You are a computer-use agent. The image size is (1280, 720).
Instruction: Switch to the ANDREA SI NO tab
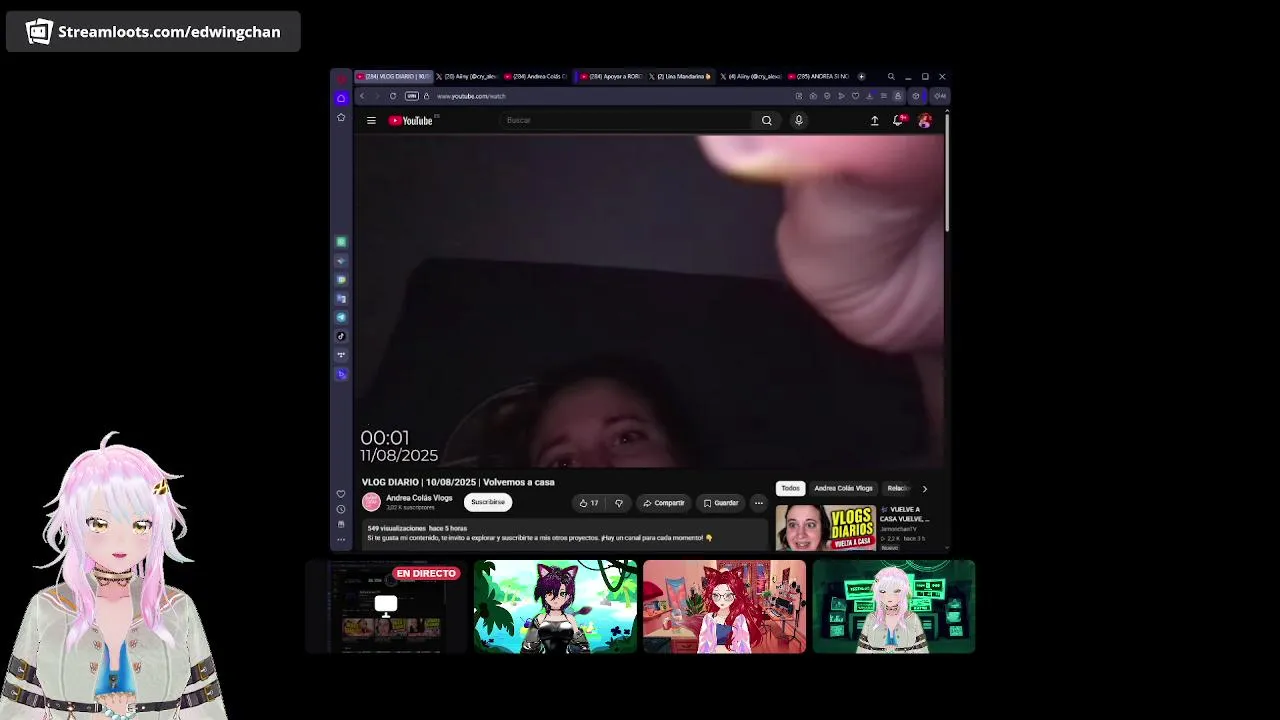tap(818, 76)
